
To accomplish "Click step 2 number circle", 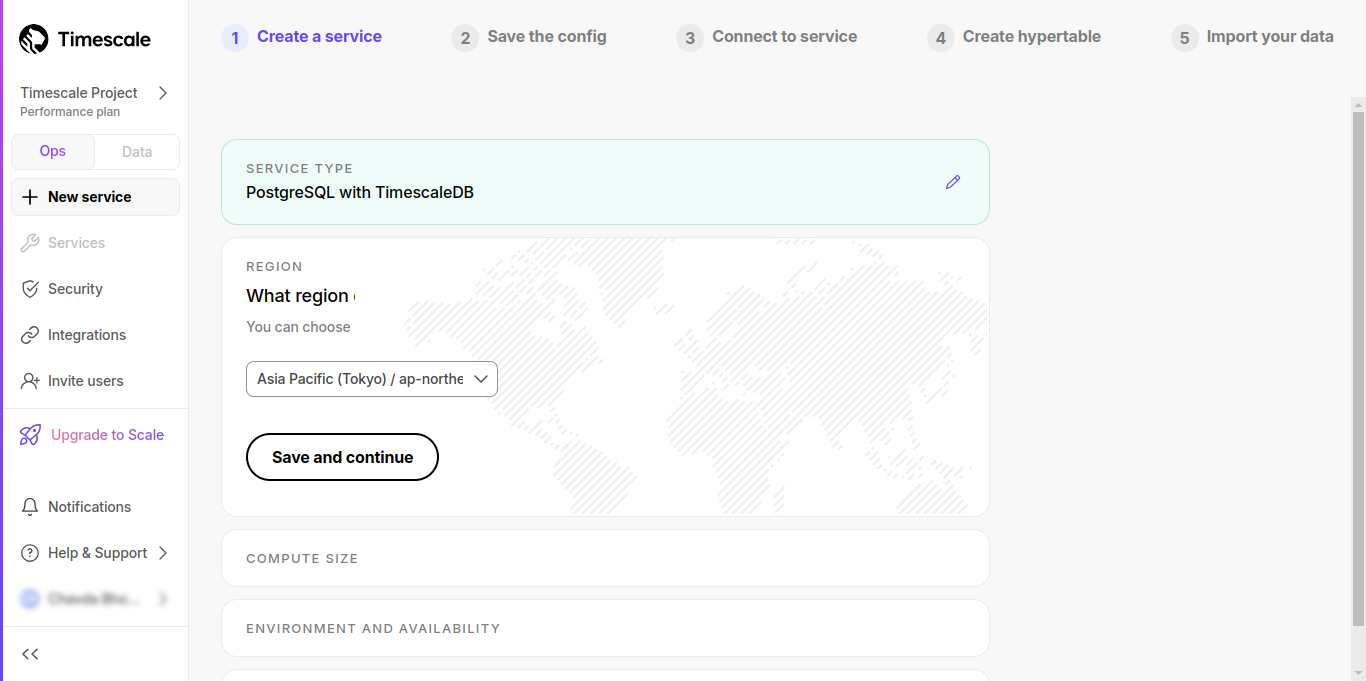I will (x=465, y=38).
